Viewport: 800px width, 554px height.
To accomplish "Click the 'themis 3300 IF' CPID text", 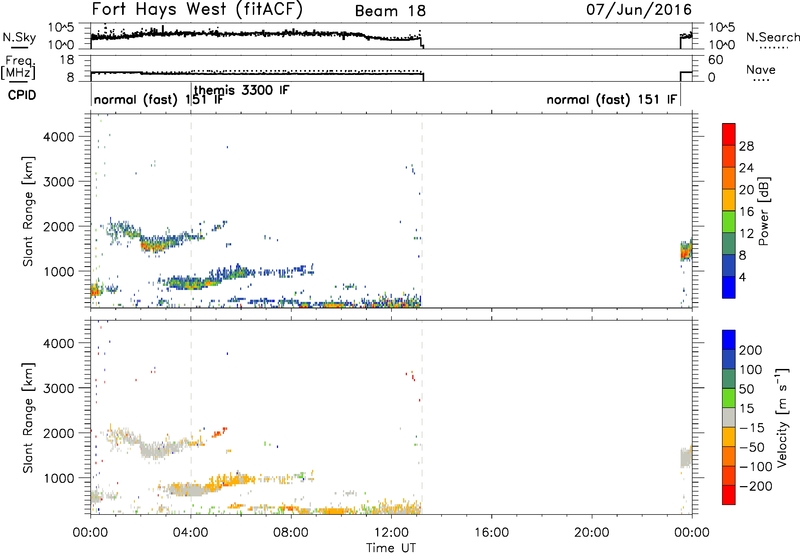I will [241, 90].
